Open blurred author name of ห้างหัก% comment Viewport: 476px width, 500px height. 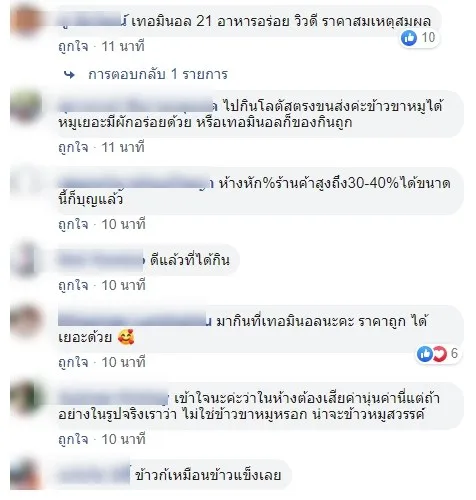(136, 183)
